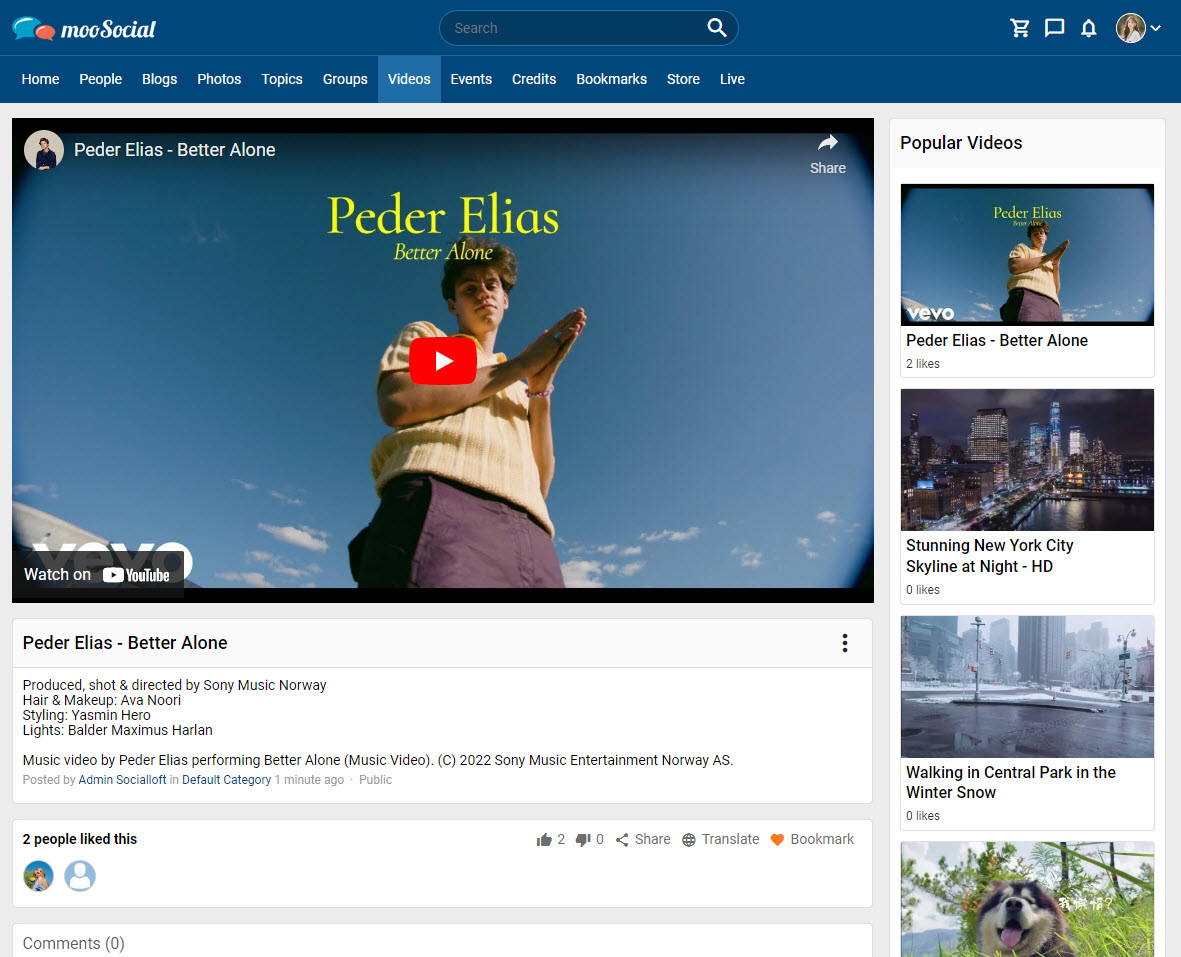Click the '2 people liked this' text
Screen dimensions: 1181x957
tap(80, 839)
